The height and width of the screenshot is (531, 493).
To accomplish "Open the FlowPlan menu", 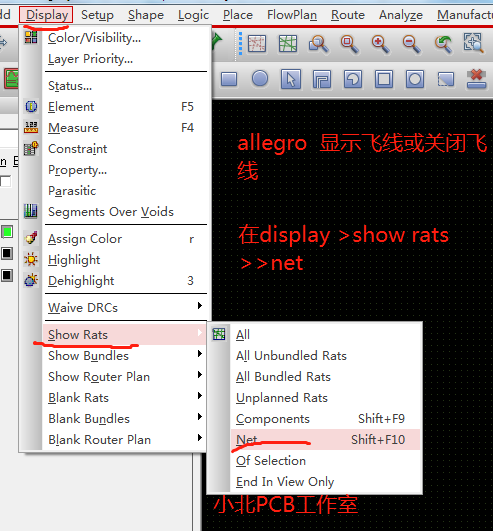I will pos(292,15).
